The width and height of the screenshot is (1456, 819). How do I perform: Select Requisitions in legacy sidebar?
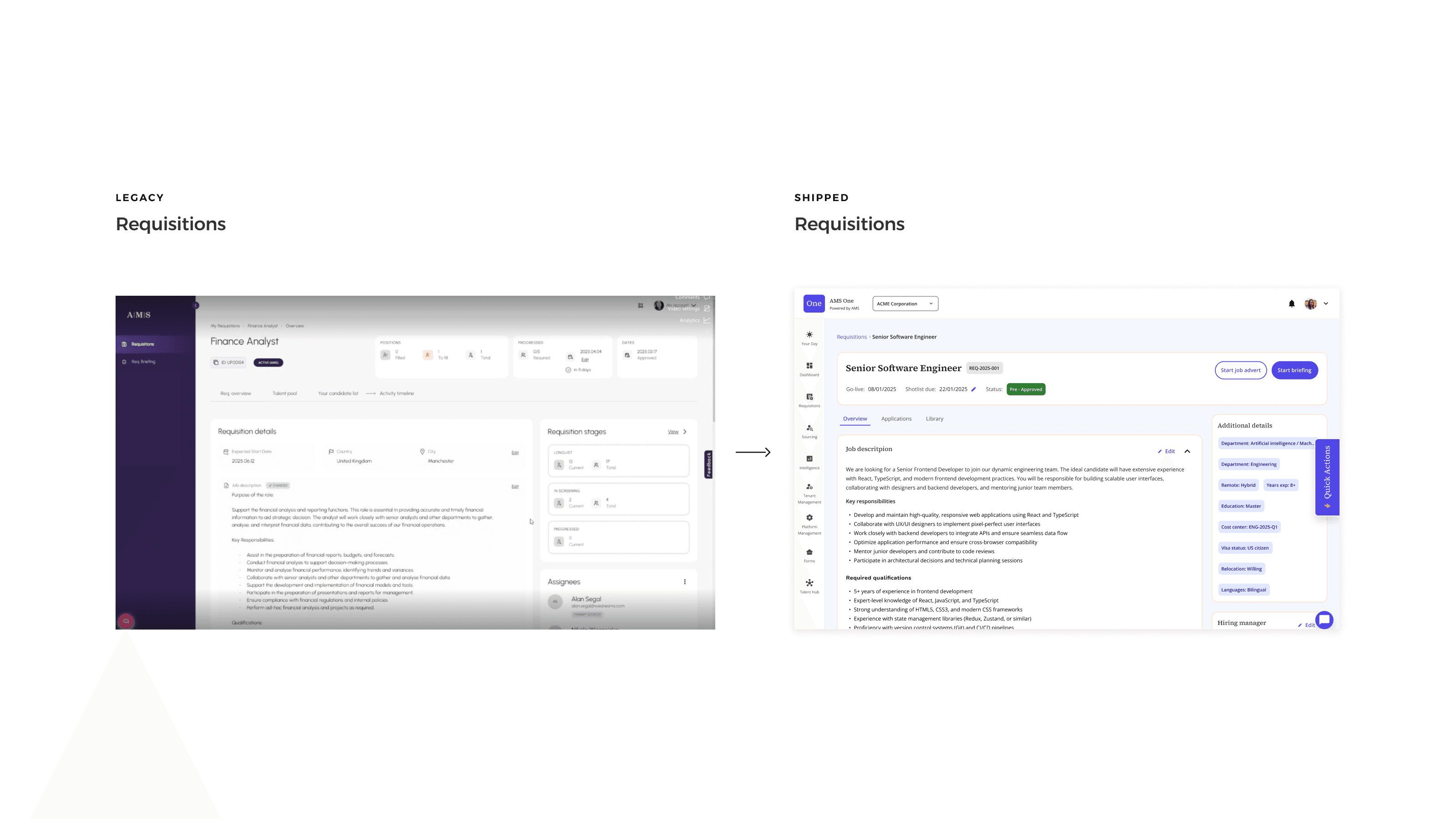tap(156, 344)
